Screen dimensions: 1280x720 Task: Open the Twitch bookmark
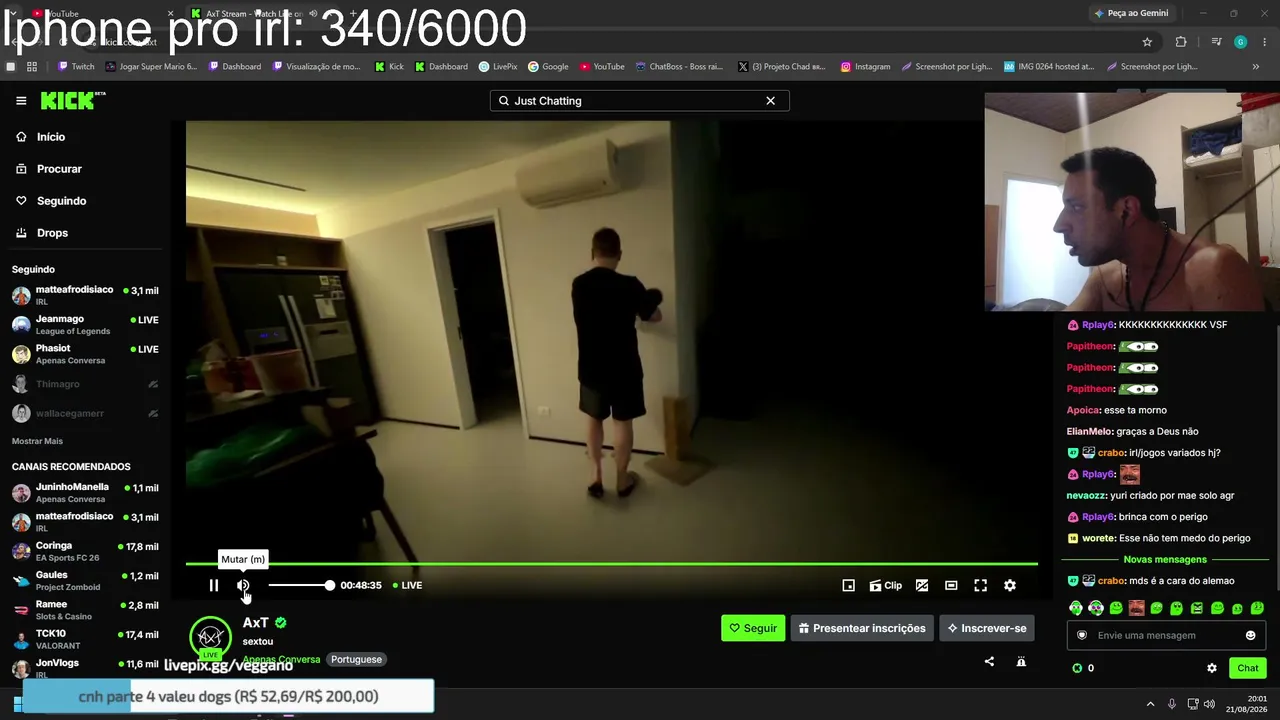pyautogui.click(x=77, y=67)
